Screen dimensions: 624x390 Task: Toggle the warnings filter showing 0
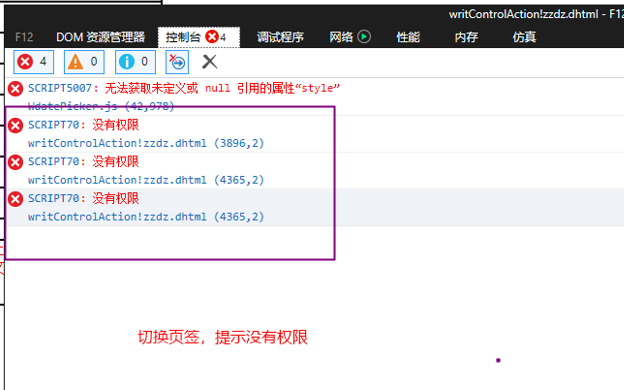pyautogui.click(x=84, y=62)
